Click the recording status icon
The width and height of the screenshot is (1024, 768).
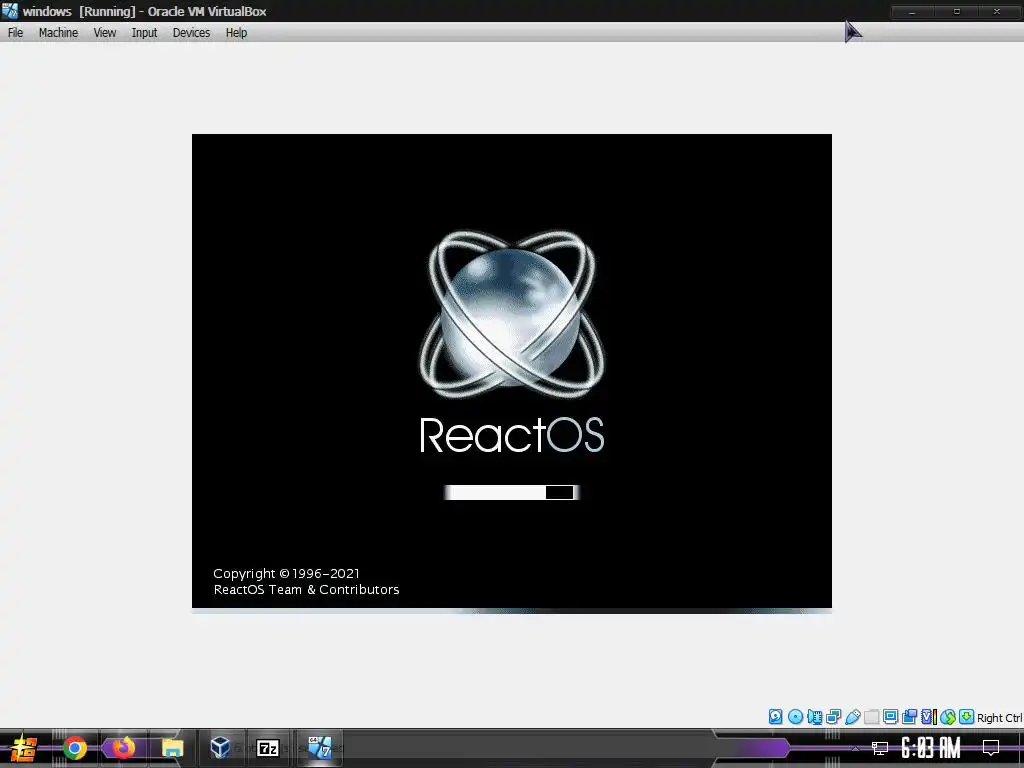coord(909,717)
